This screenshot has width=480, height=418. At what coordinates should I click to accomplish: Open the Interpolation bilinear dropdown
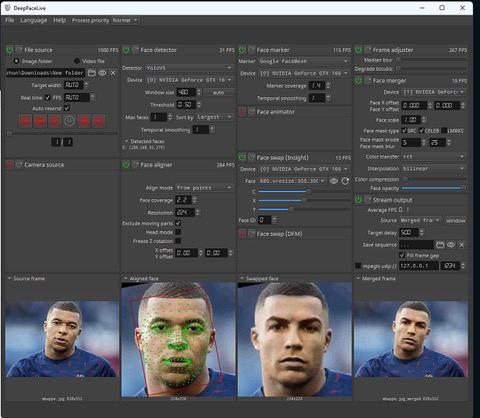(434, 169)
